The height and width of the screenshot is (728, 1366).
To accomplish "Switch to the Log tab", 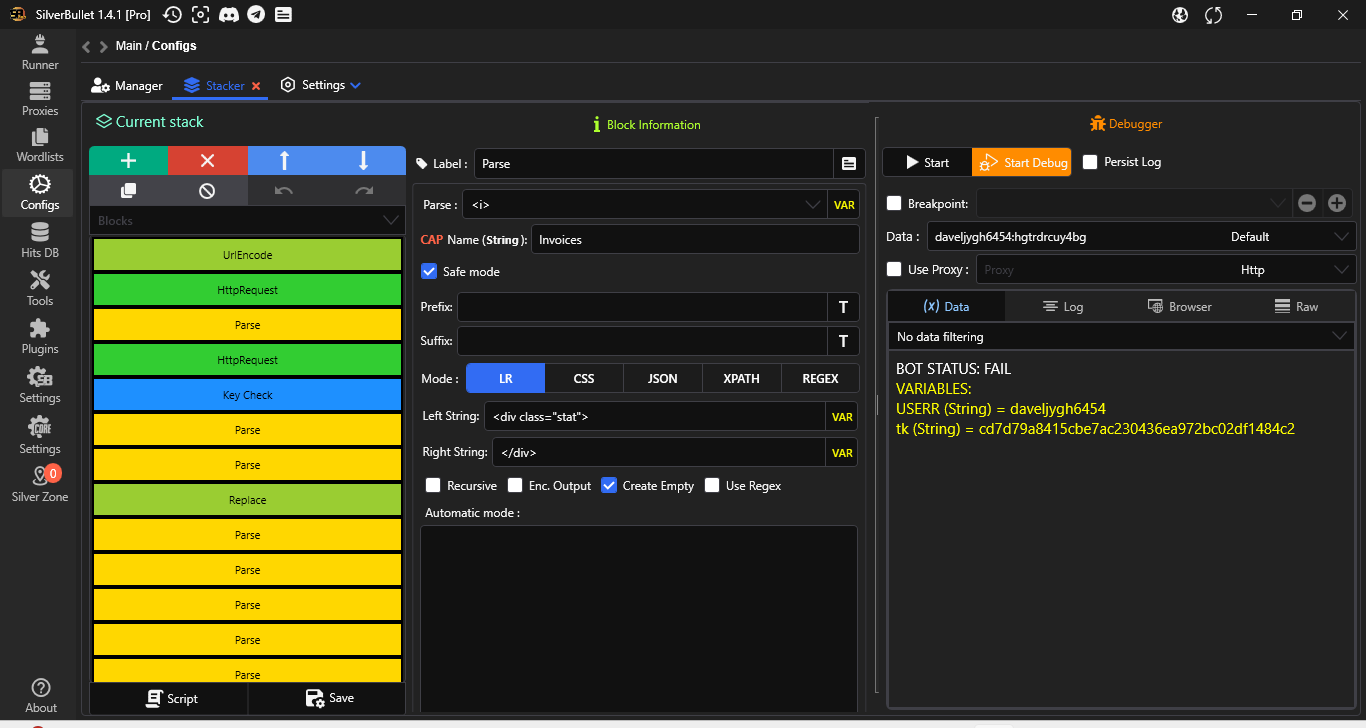I will coord(1062,307).
